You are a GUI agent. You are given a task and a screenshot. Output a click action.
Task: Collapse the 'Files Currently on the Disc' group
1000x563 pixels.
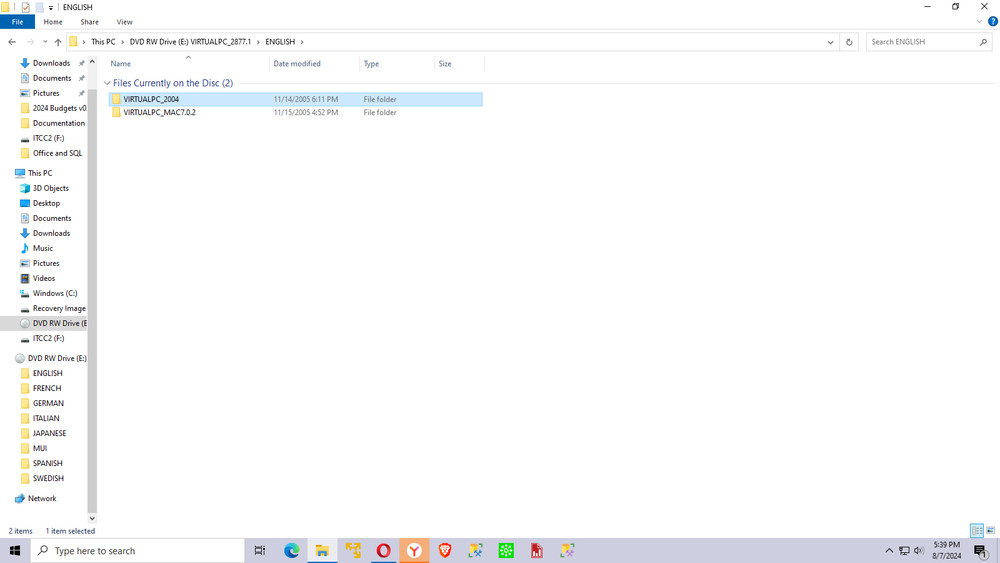(107, 83)
